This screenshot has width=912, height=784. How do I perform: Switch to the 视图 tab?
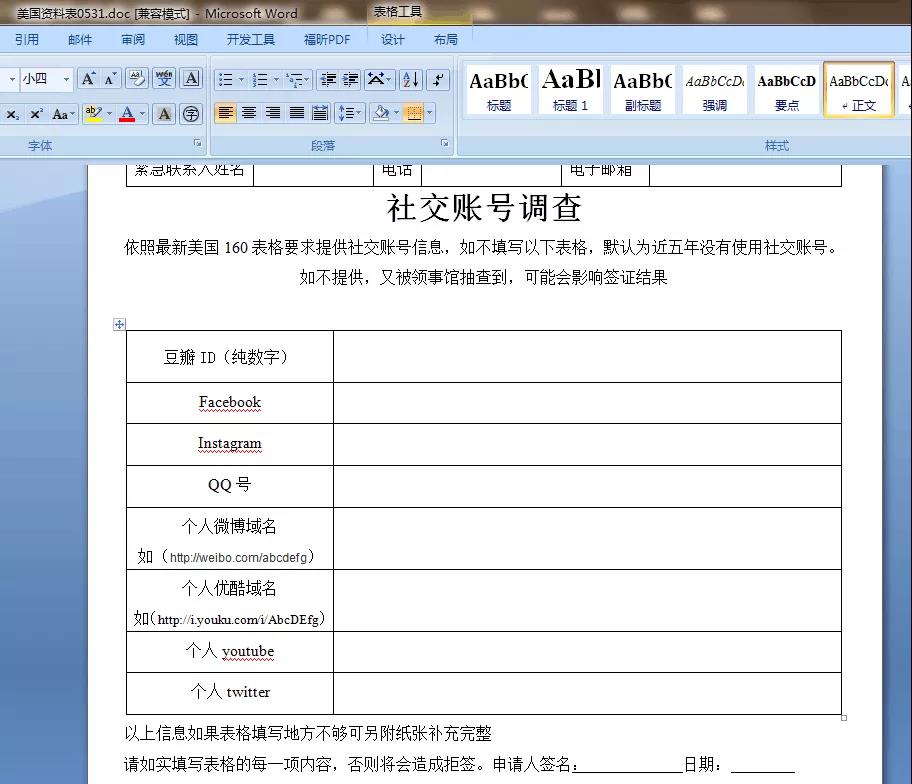tap(186, 40)
